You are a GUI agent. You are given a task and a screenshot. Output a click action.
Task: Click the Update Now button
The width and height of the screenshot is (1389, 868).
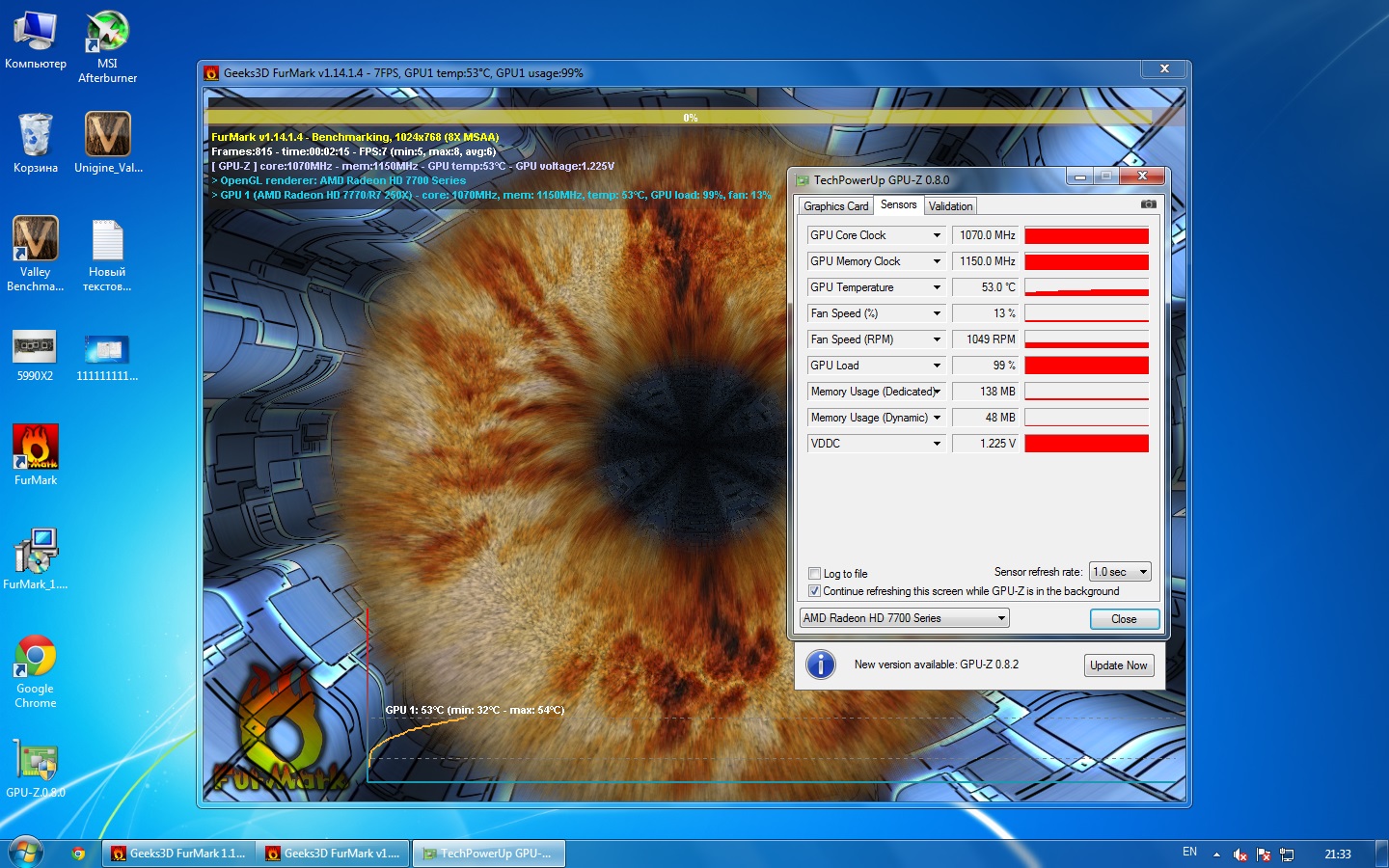(1119, 665)
